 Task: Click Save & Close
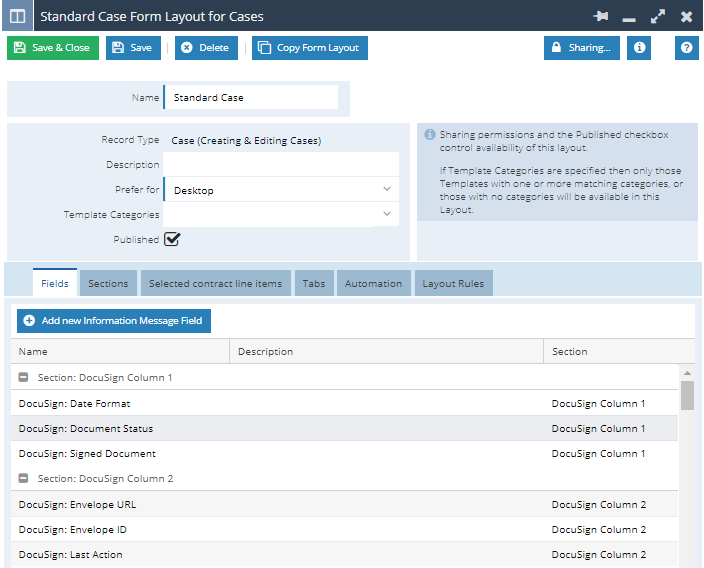coord(53,48)
